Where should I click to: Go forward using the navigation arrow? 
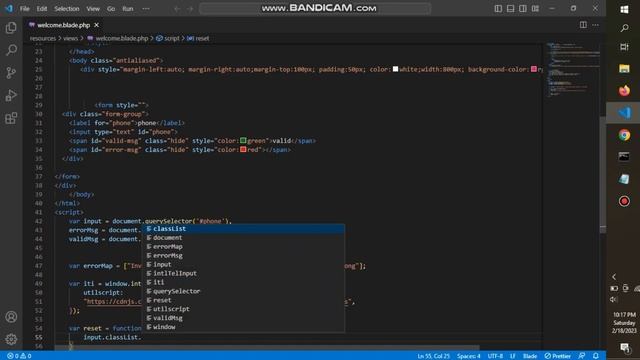pyautogui.click(x=190, y=9)
